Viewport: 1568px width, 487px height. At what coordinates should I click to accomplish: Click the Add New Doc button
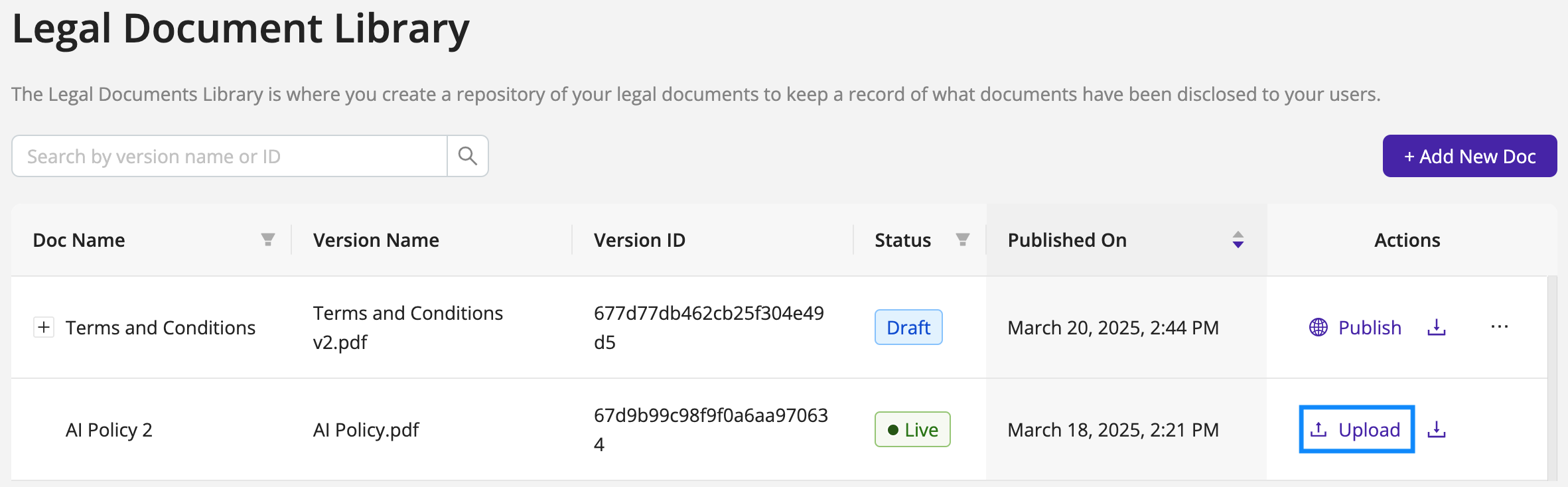pos(1470,156)
